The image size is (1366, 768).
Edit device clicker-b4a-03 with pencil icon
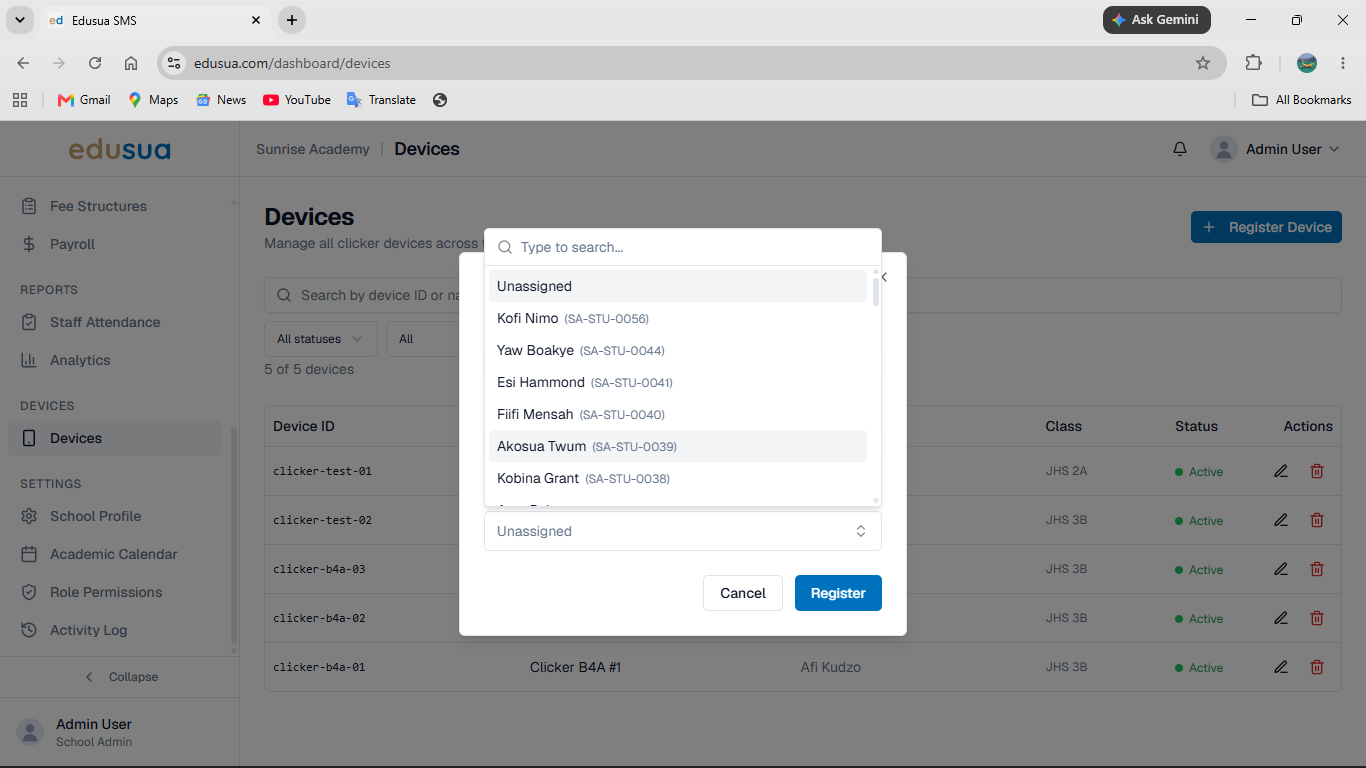pos(1281,569)
